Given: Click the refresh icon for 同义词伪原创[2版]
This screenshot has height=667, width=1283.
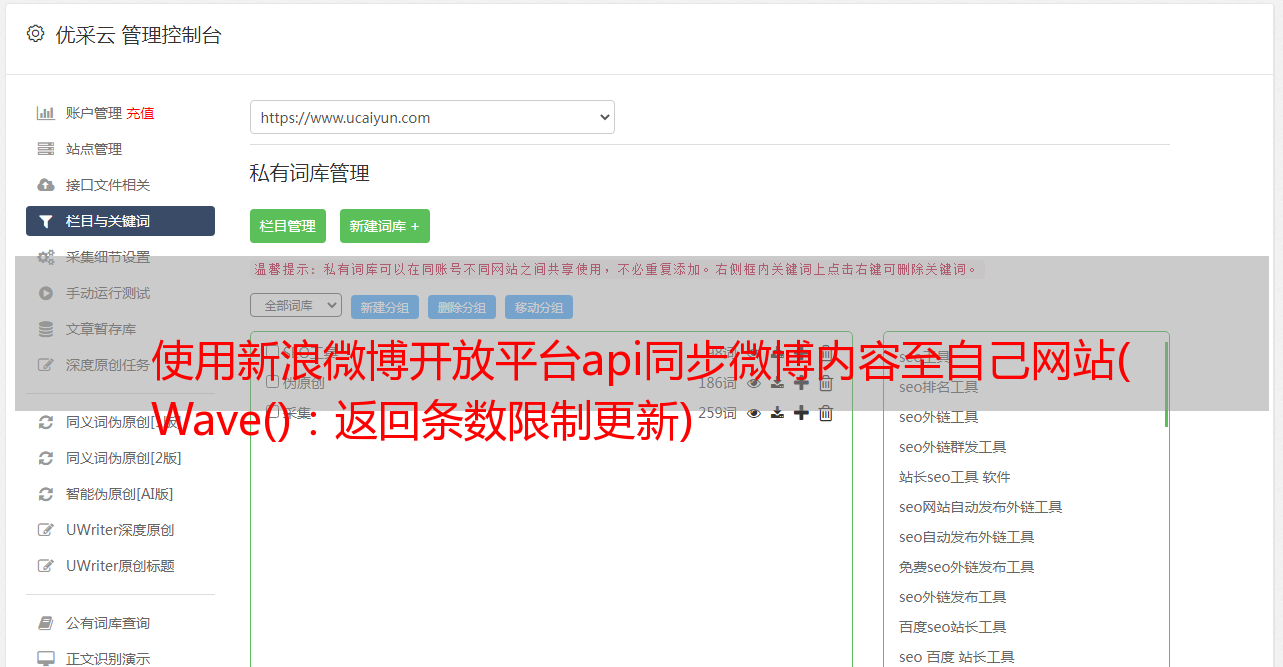Looking at the screenshot, I should coord(46,458).
